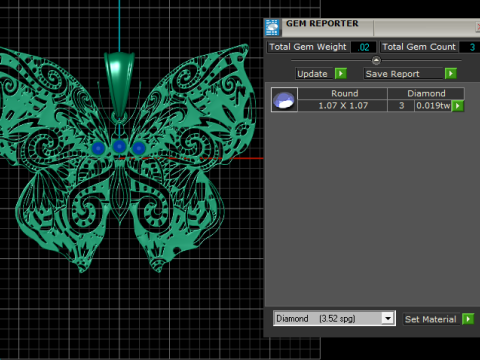
Task: Select the right blue gem on butterfly
Action: coord(139,148)
